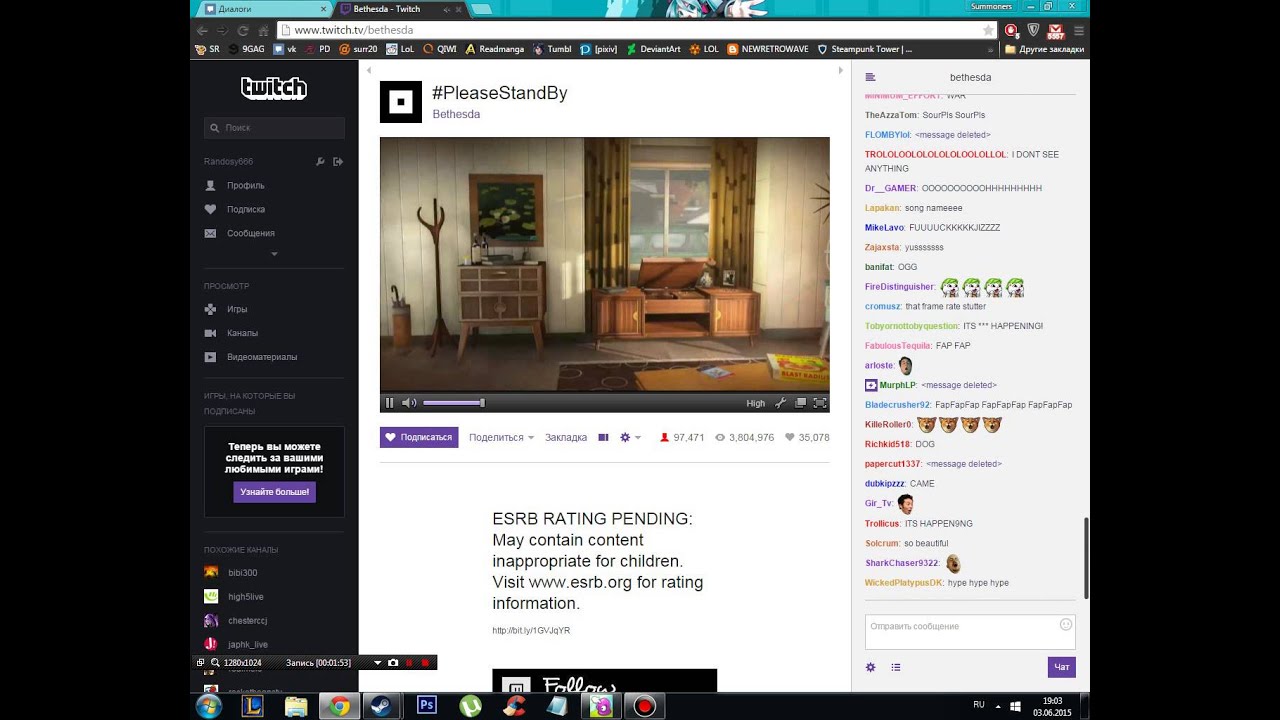1280x720 pixels.
Task: Click the recorder magnifier zoom icon
Action: coord(214,662)
